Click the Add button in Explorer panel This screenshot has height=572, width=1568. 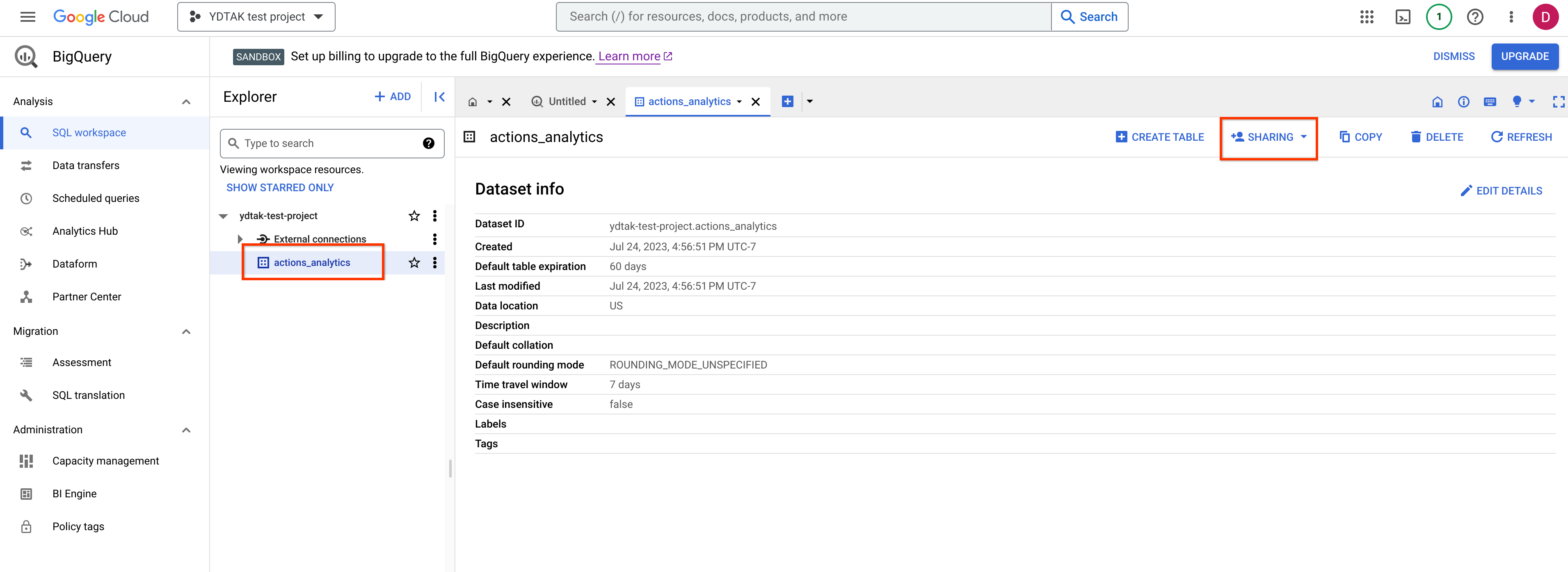pyautogui.click(x=393, y=97)
